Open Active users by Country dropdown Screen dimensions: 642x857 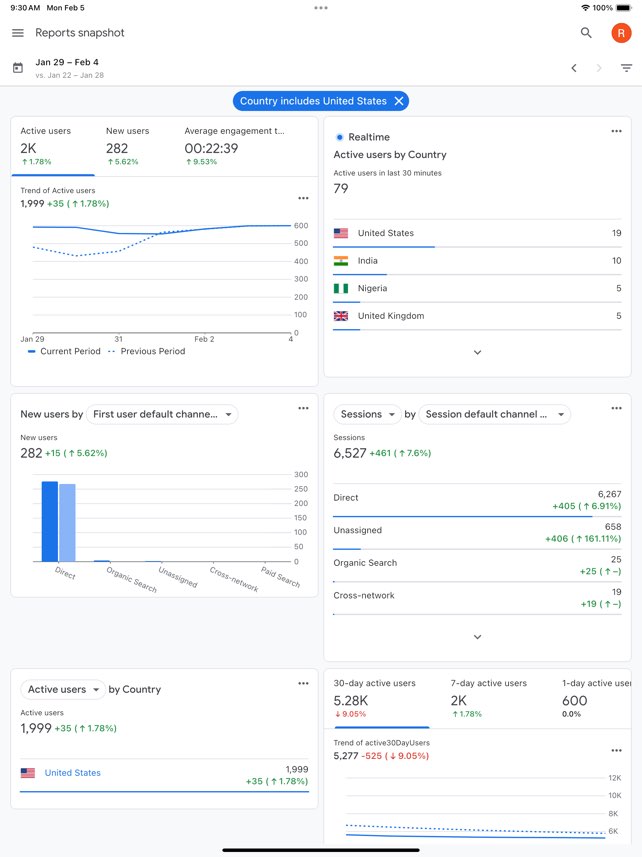63,690
